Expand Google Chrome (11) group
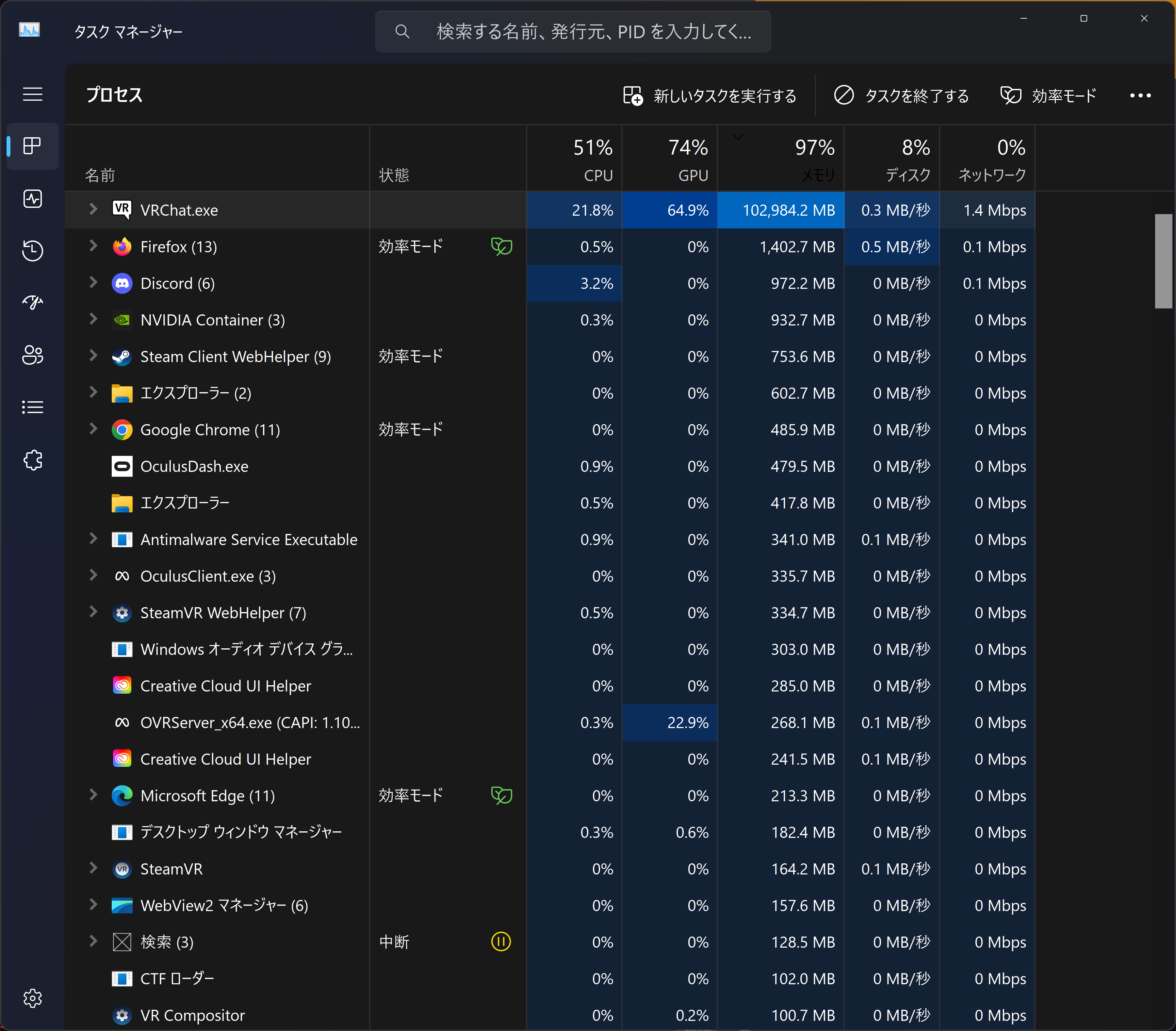Image resolution: width=1176 pixels, height=1031 pixels. (93, 429)
